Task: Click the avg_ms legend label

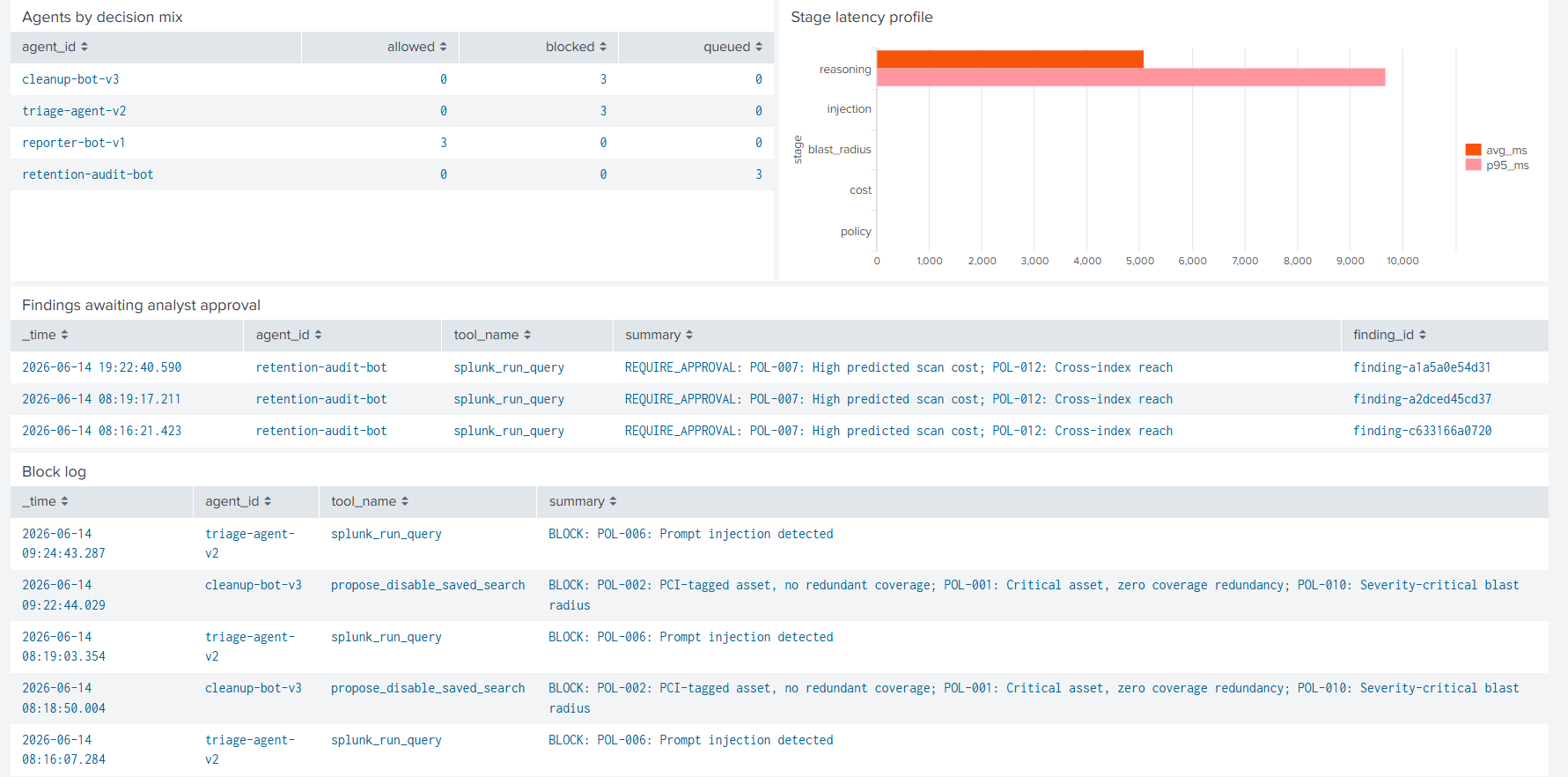Action: [x=1506, y=151]
